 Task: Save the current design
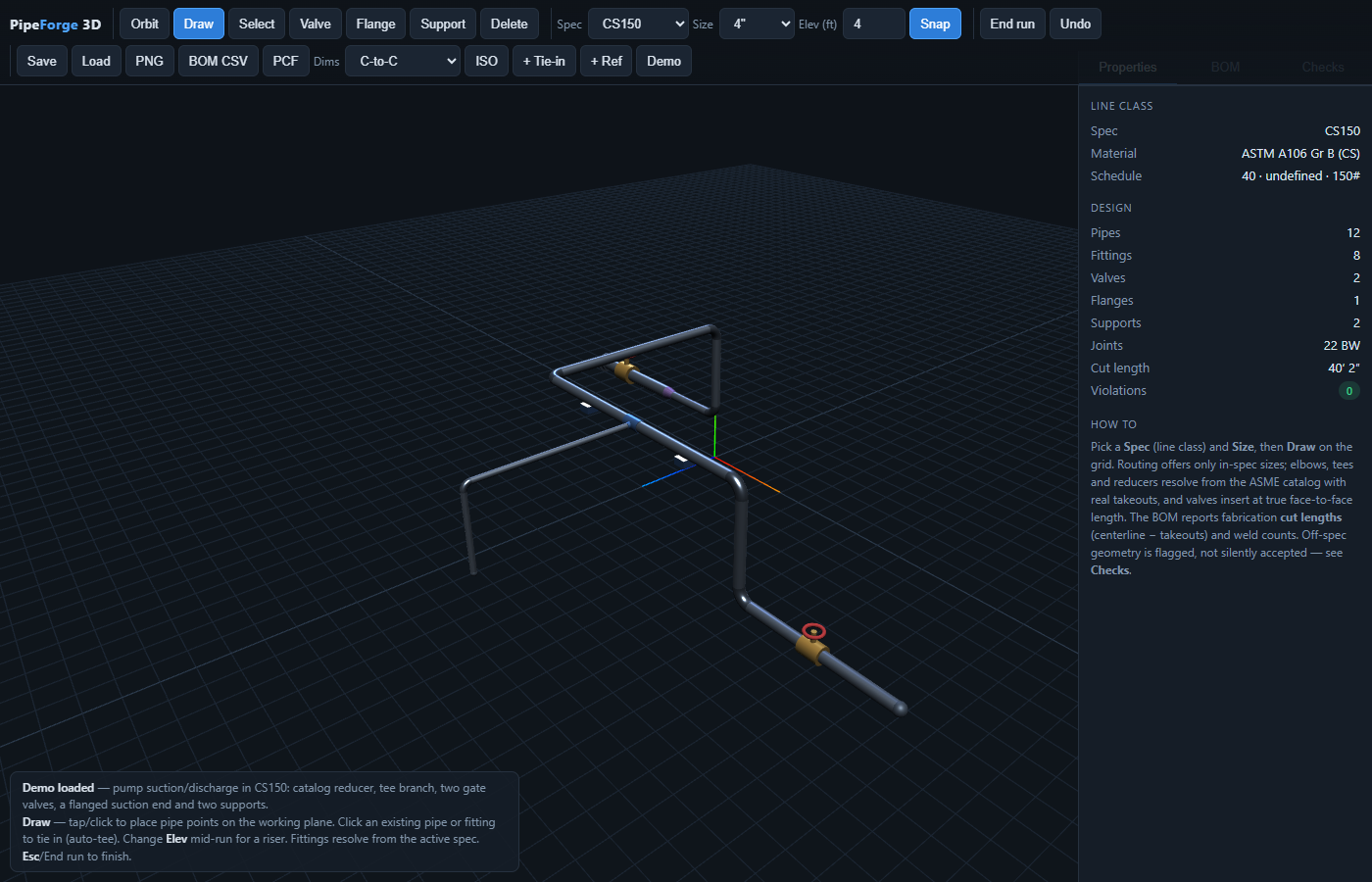click(x=42, y=61)
